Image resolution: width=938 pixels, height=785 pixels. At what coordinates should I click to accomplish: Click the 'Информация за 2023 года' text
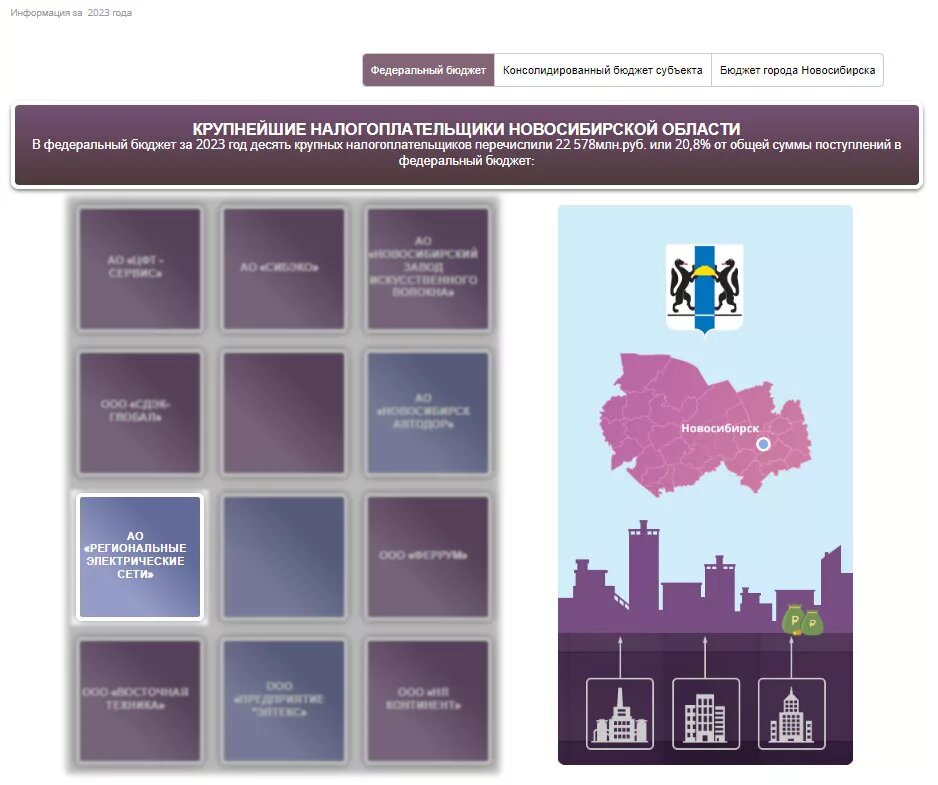71,13
